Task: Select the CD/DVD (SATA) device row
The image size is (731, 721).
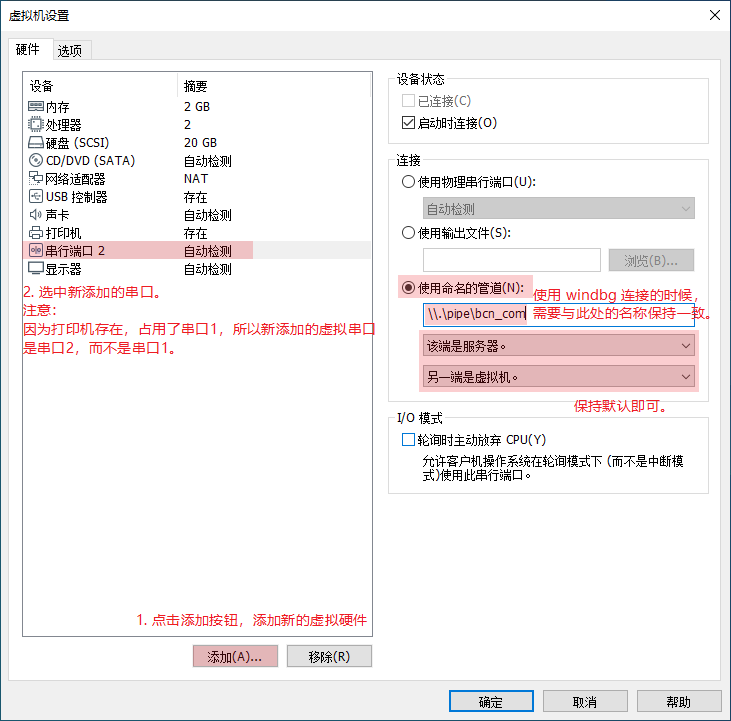Action: pos(197,160)
